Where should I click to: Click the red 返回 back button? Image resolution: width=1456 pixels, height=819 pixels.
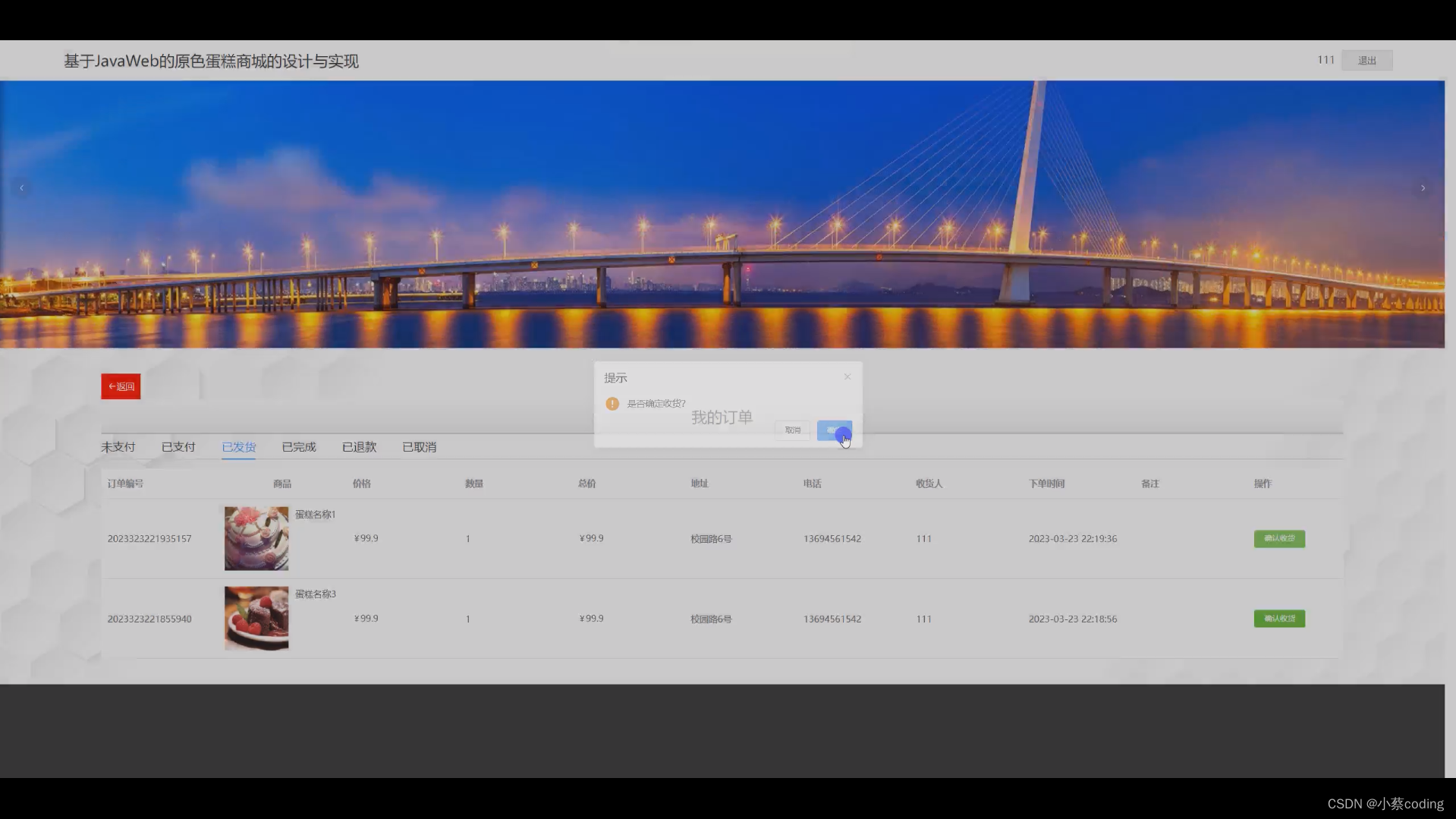tap(121, 386)
